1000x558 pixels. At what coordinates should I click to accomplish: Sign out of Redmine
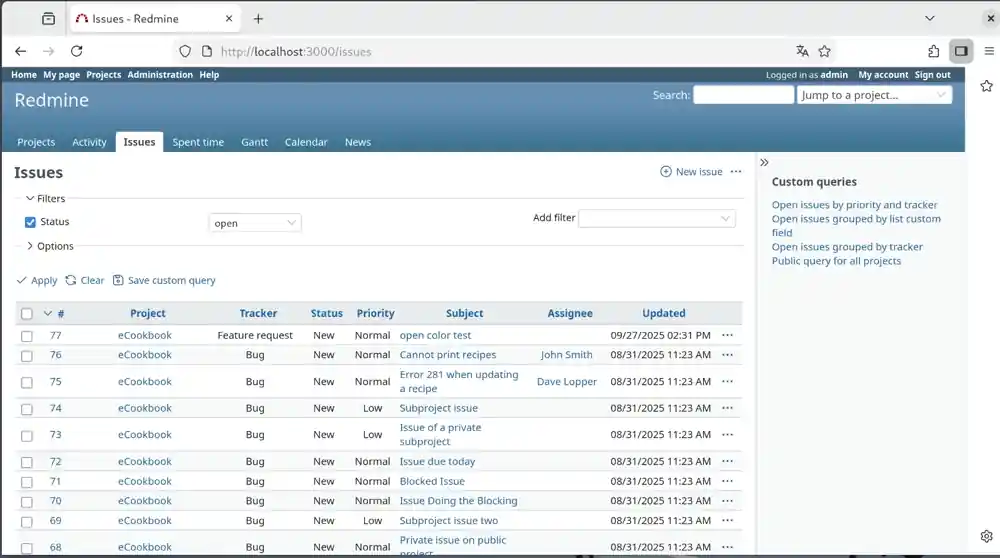pyautogui.click(x=932, y=75)
